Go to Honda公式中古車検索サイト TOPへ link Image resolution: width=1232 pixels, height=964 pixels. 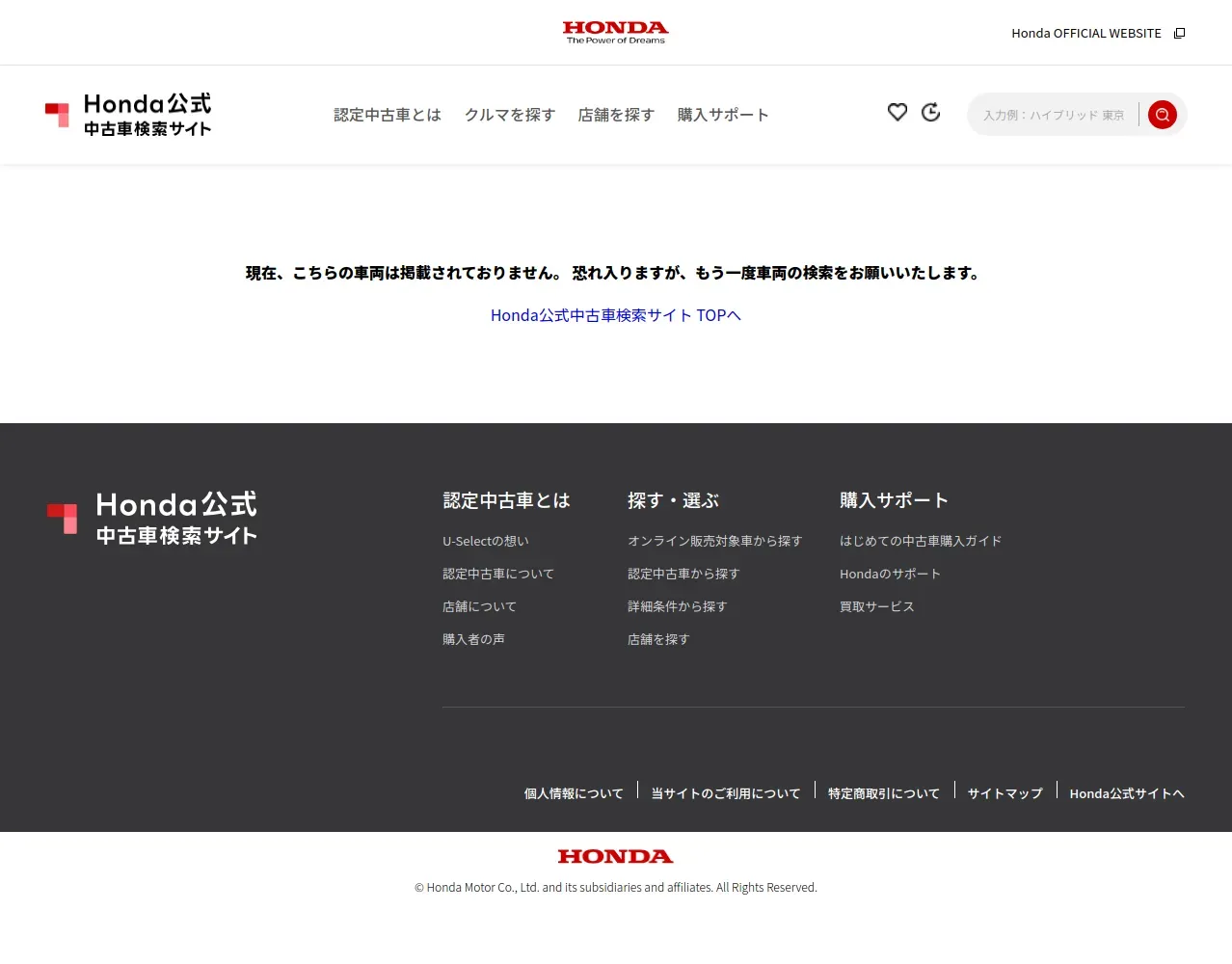[616, 315]
